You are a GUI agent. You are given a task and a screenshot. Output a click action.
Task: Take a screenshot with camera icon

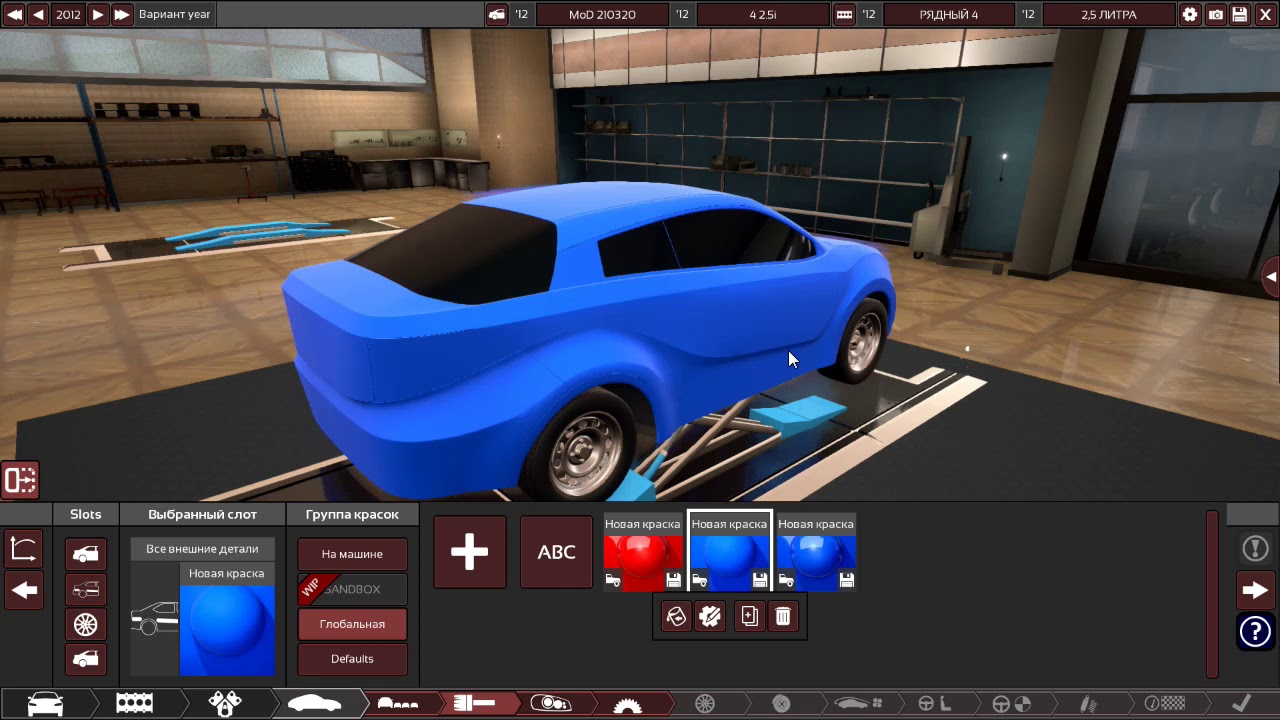(x=1215, y=14)
